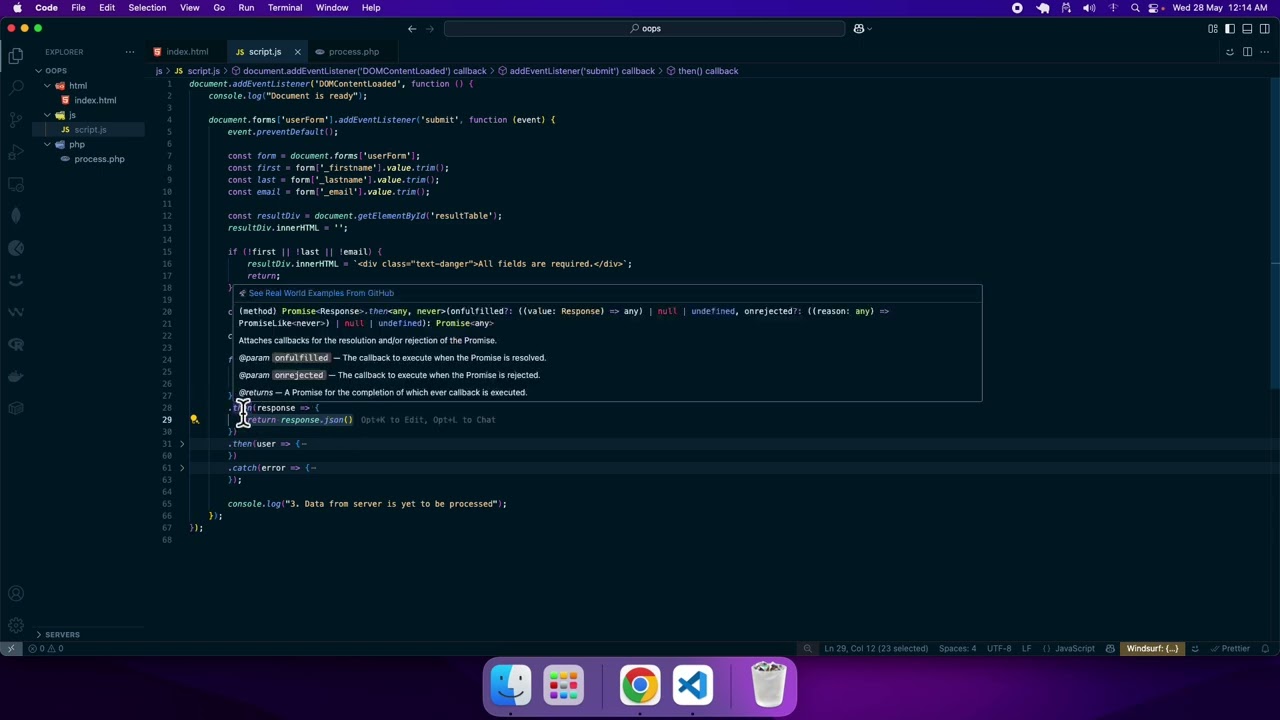Click Prettier status bar item
The width and height of the screenshot is (1280, 720).
tap(1230, 649)
